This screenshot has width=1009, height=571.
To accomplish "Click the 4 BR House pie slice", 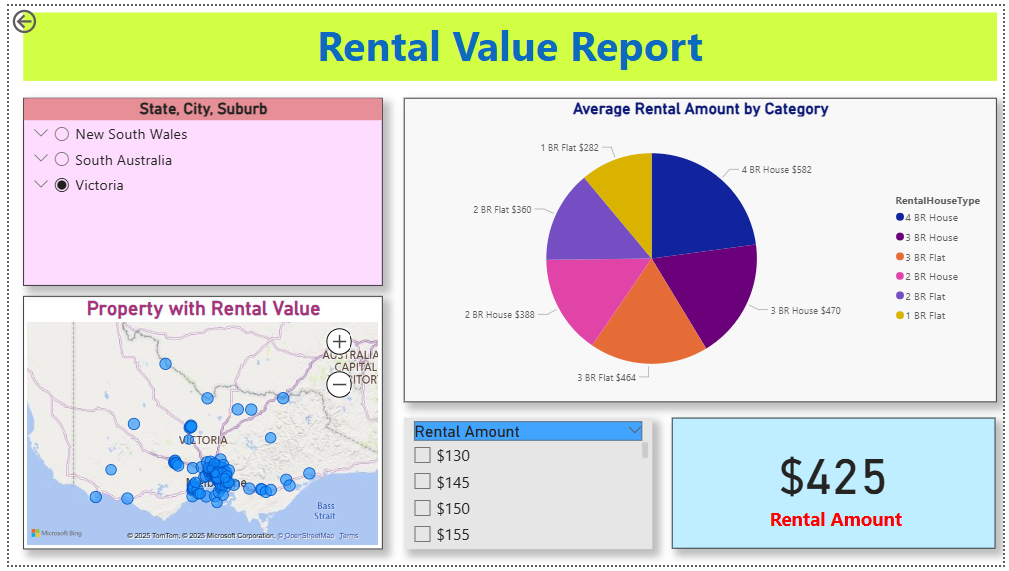I will pyautogui.click(x=700, y=200).
